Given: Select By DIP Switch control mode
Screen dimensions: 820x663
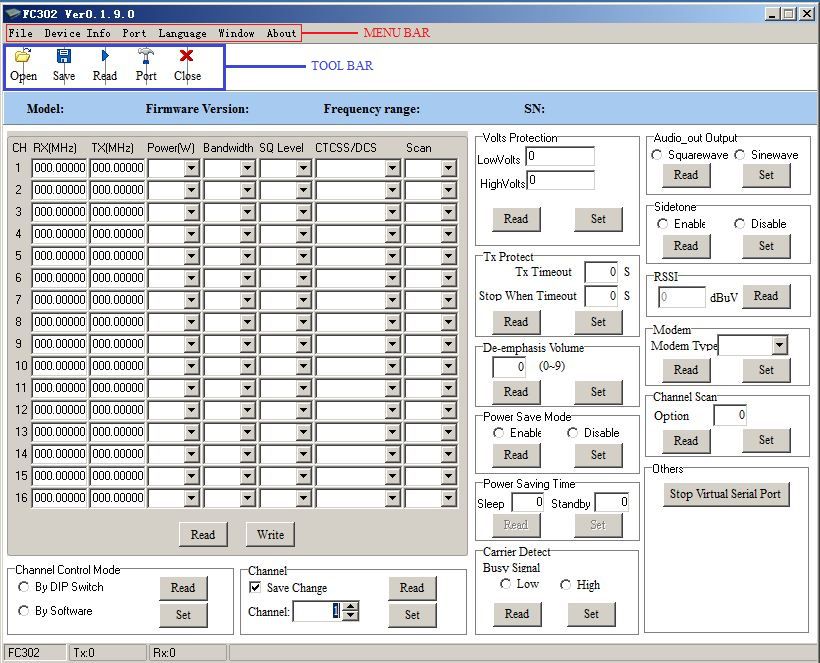Looking at the screenshot, I should [24, 587].
